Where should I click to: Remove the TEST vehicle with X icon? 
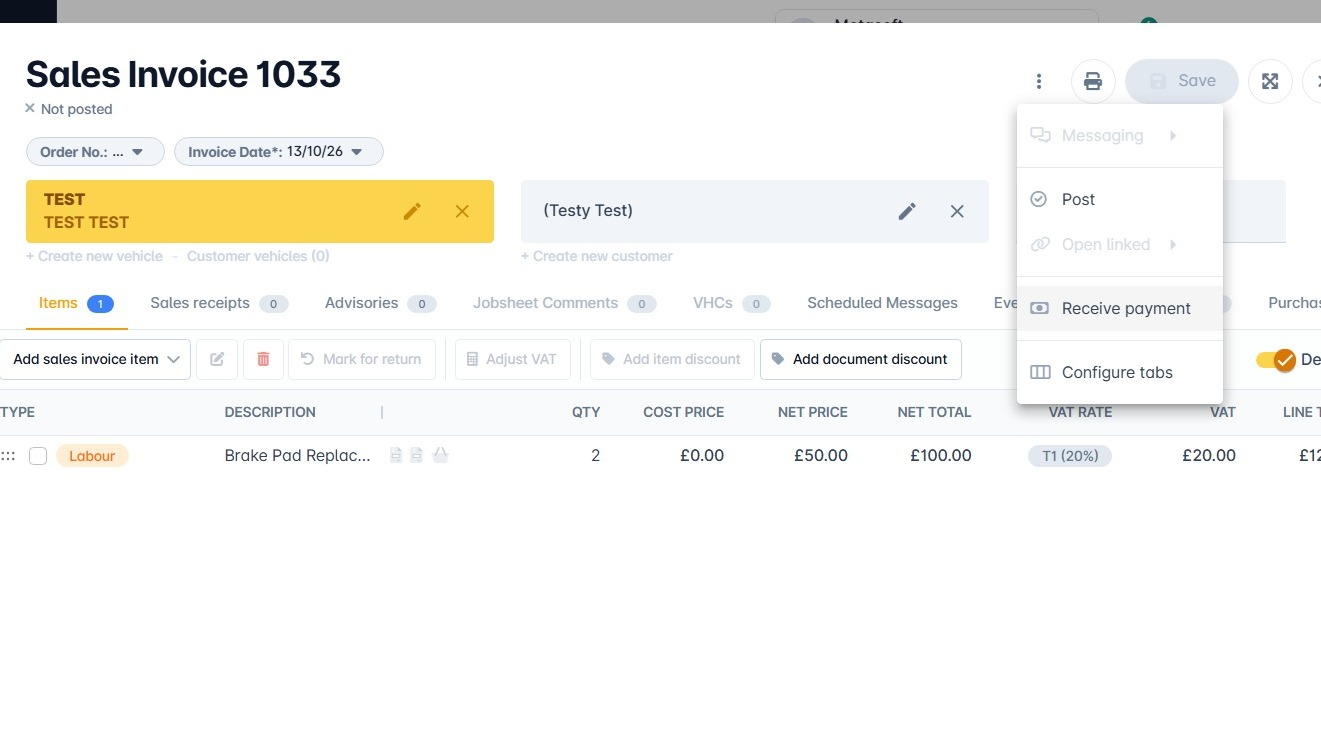pos(462,211)
